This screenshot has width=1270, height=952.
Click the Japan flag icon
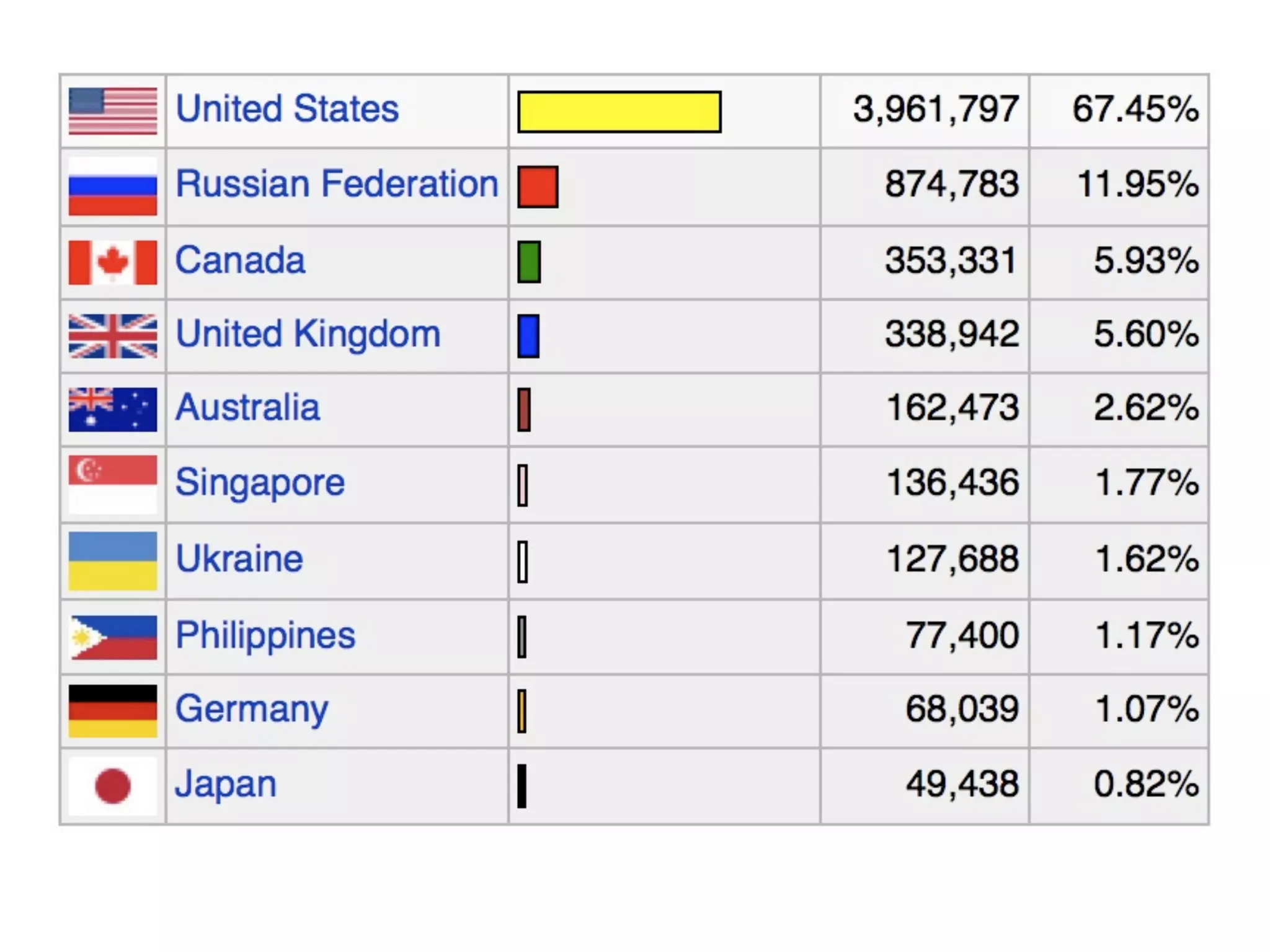pyautogui.click(x=112, y=786)
